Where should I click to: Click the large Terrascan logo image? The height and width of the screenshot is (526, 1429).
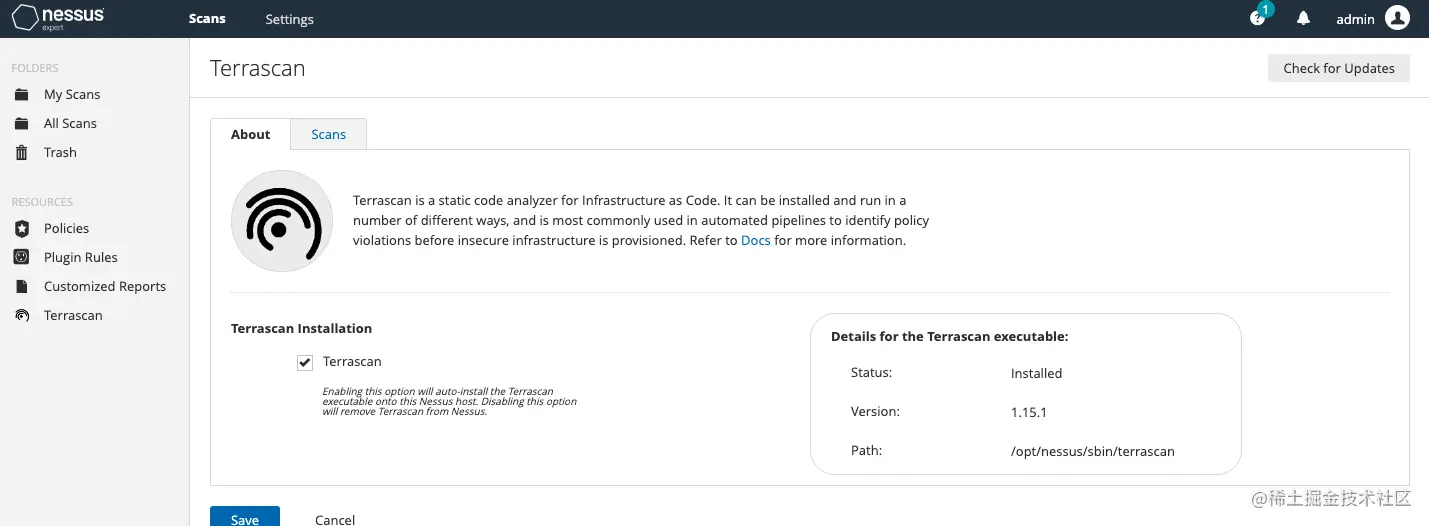coord(281,221)
